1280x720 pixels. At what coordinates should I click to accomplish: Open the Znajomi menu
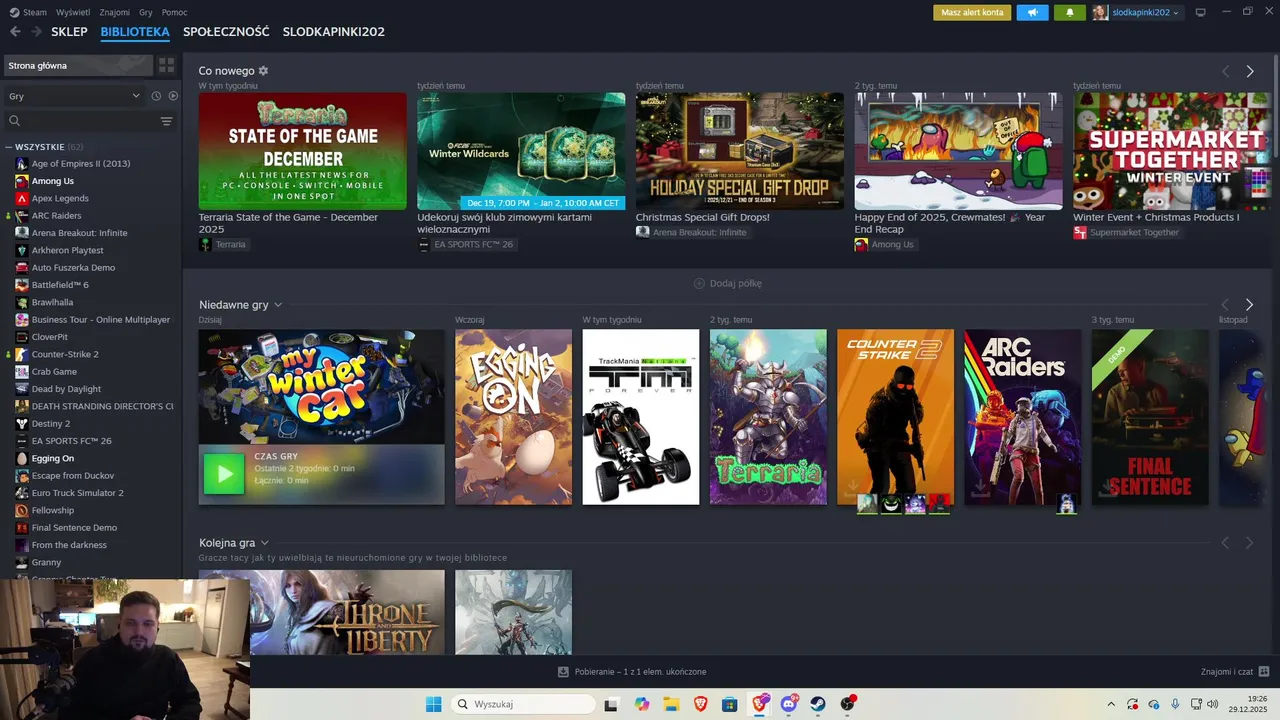click(114, 12)
